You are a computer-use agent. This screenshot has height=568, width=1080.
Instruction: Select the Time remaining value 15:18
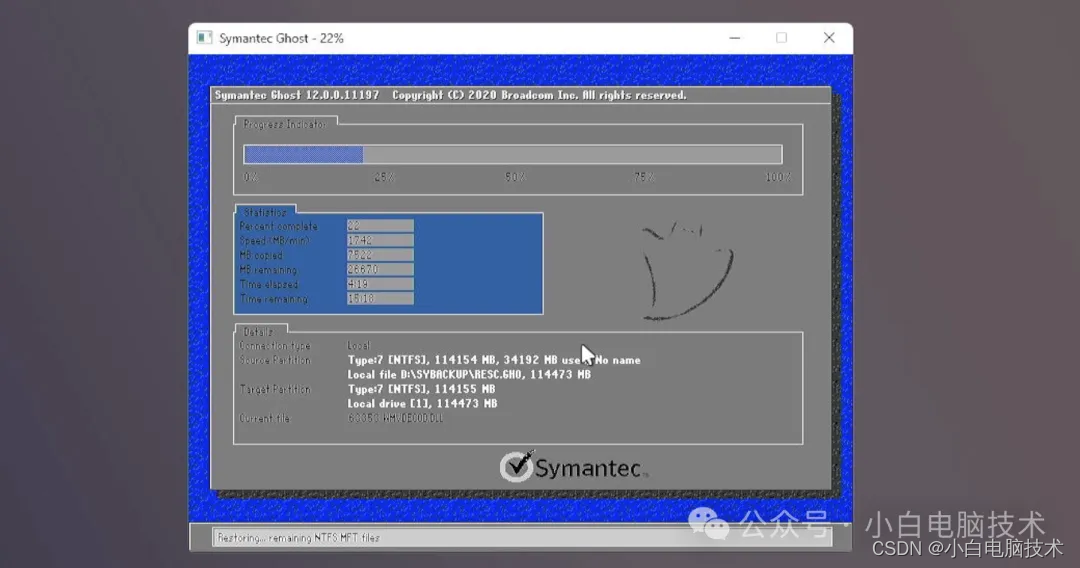point(380,298)
